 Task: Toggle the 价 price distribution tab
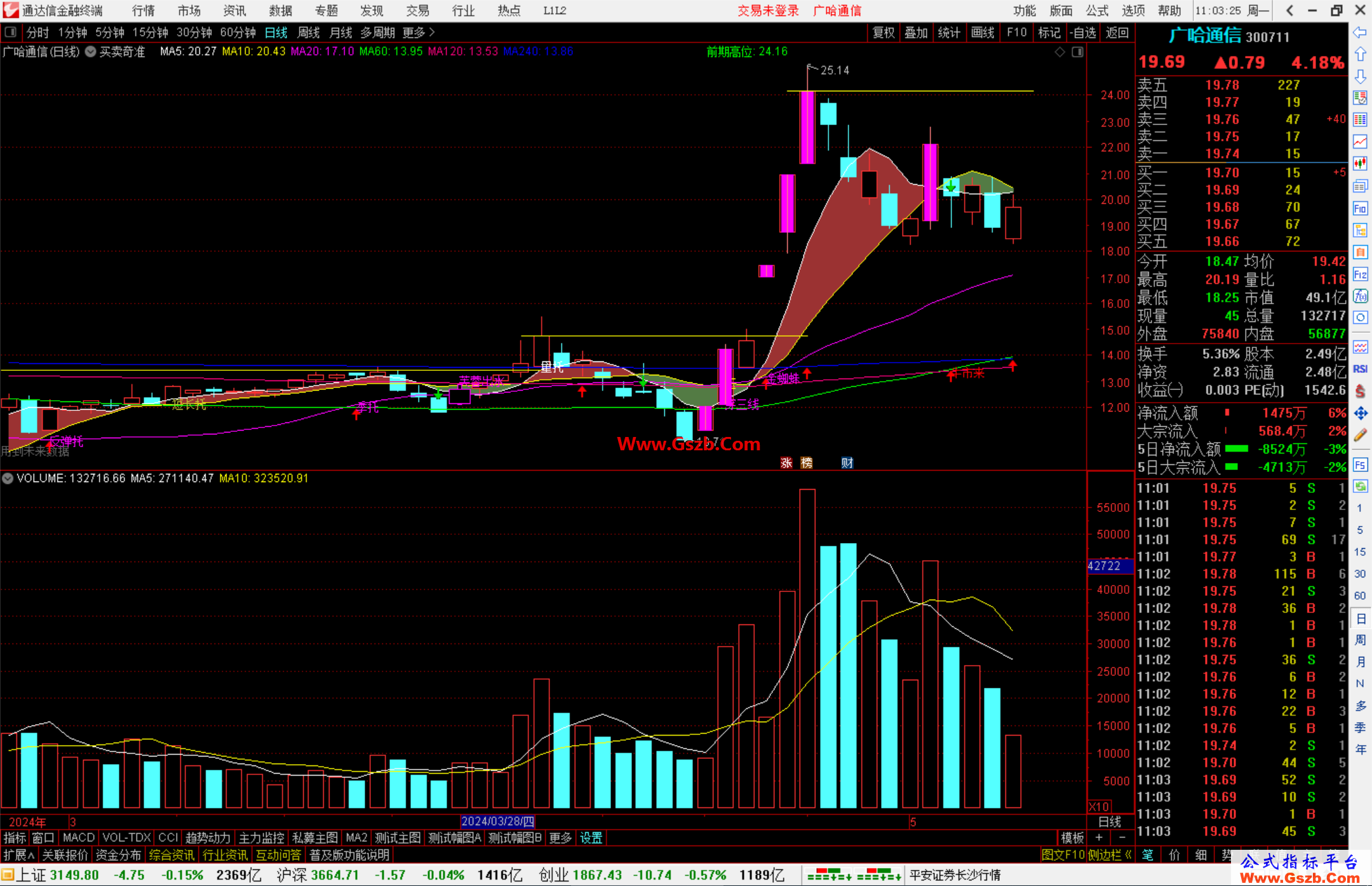point(1174,855)
